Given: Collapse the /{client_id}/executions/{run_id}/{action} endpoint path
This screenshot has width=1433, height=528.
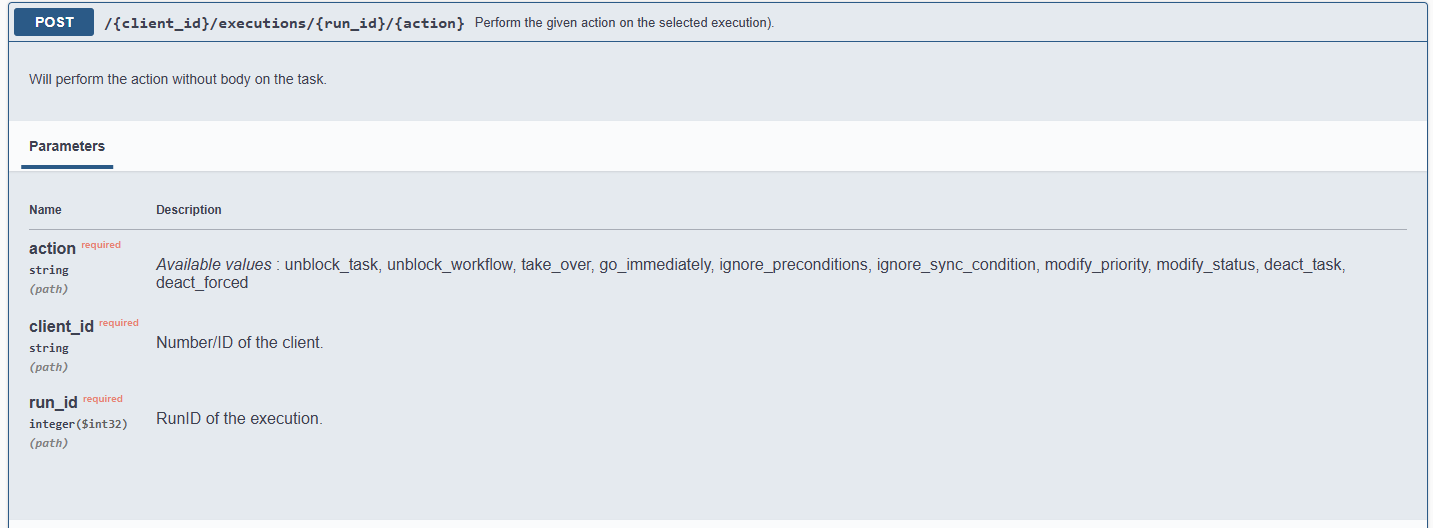Looking at the screenshot, I should (x=285, y=23).
